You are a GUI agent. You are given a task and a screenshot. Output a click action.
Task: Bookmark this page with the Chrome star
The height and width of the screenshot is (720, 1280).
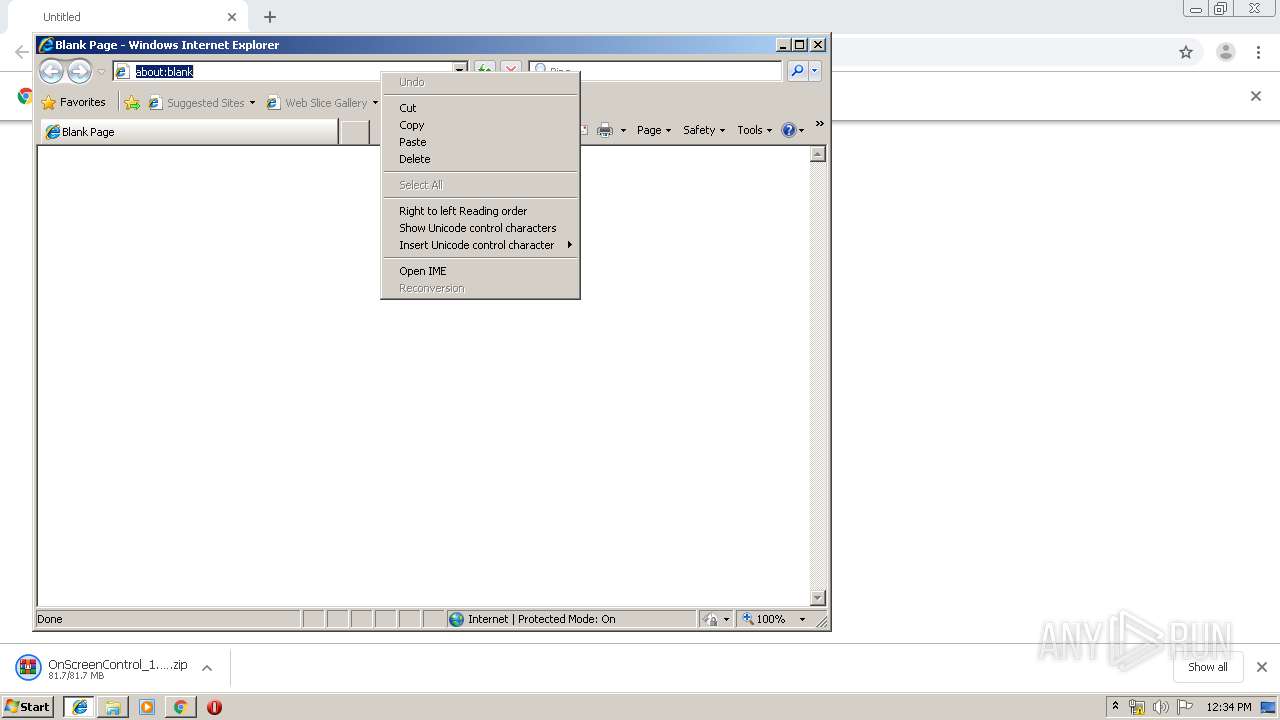(x=1186, y=52)
